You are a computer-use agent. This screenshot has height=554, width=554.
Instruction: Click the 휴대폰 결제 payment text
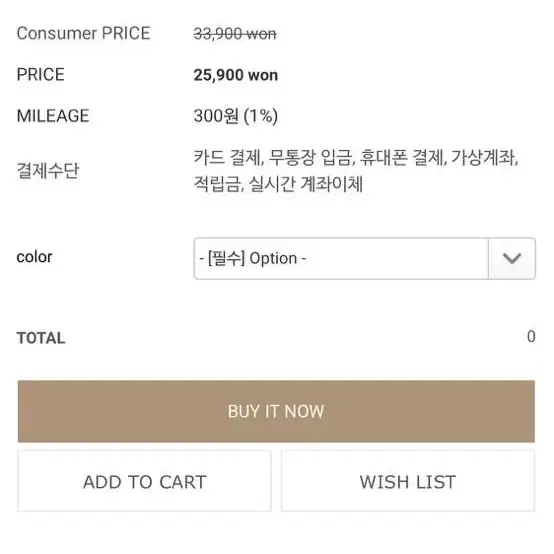pos(401,157)
